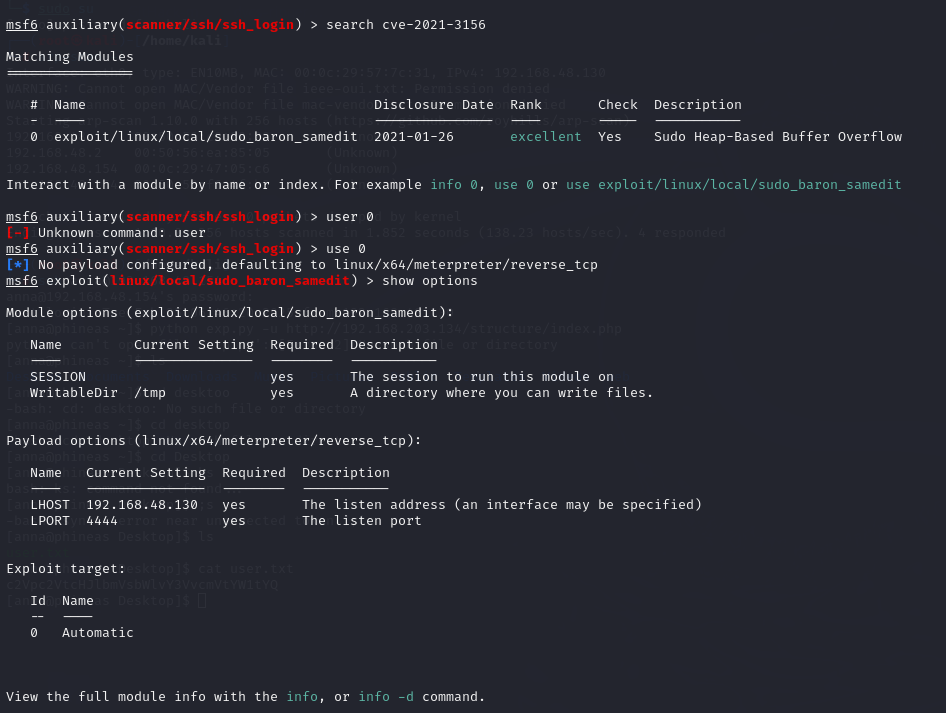Click the green 'use 0' hint text
Screen dimensions: 946x713
pos(513,185)
